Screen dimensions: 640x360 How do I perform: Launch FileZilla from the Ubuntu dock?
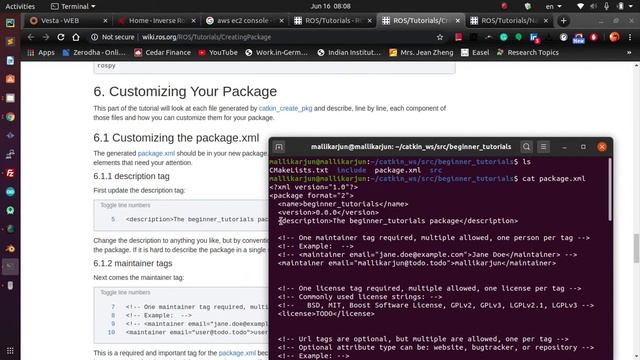click(10, 173)
